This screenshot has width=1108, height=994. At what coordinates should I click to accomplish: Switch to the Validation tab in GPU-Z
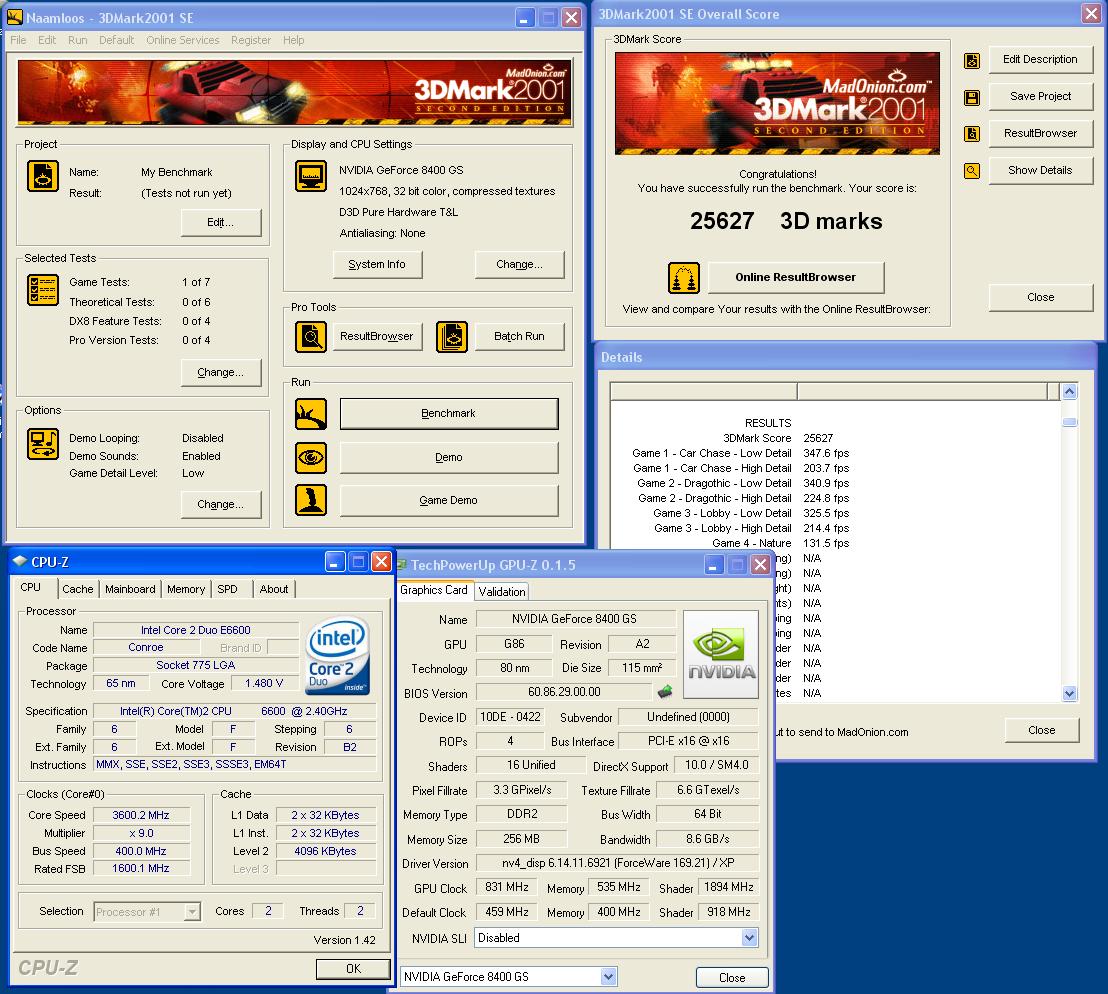click(x=502, y=591)
